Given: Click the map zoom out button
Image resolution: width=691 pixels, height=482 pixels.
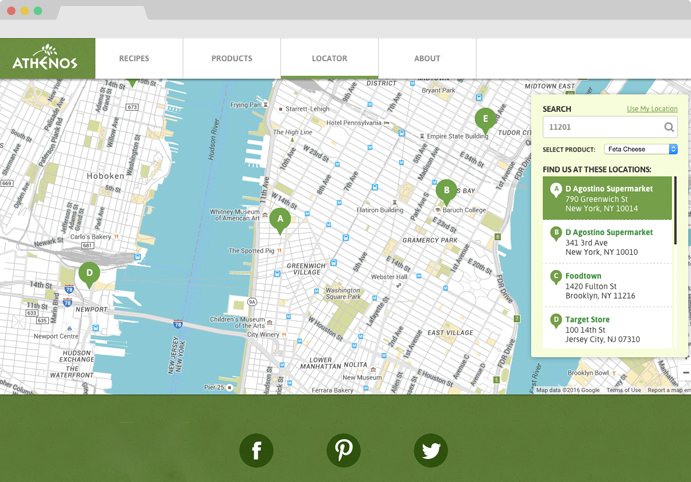Looking at the screenshot, I should click(686, 373).
